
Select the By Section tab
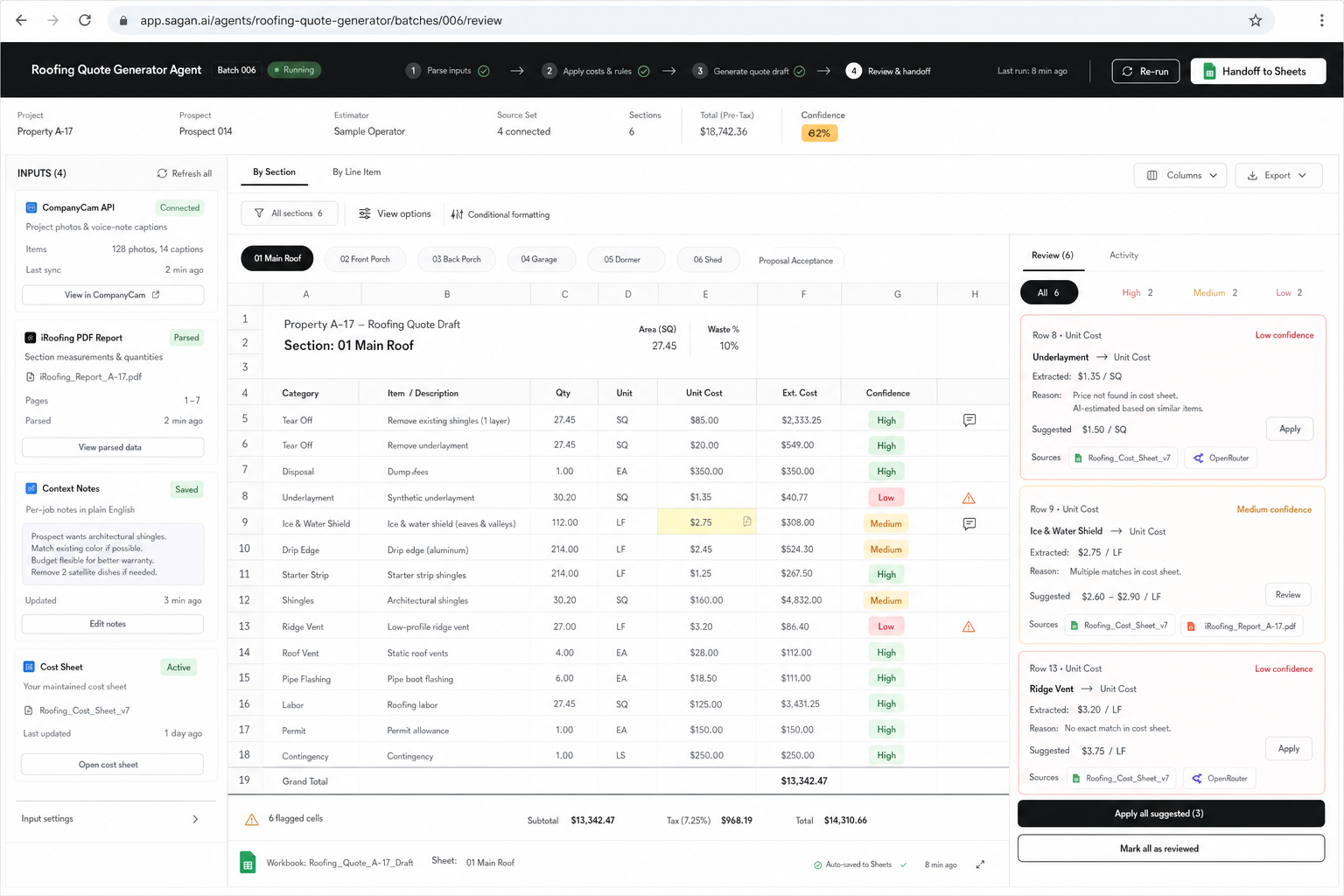point(274,171)
